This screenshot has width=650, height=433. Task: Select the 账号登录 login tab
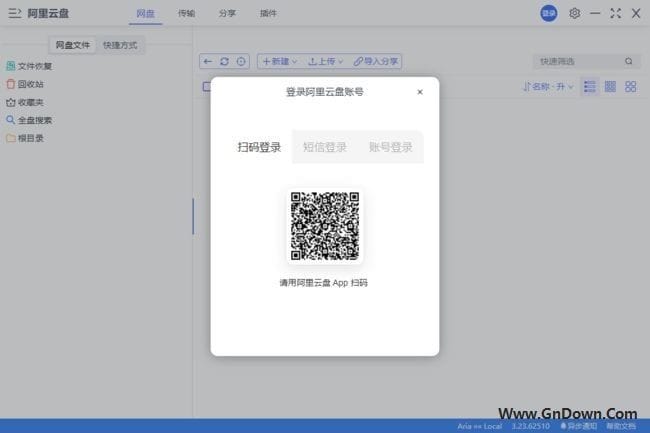[390, 147]
